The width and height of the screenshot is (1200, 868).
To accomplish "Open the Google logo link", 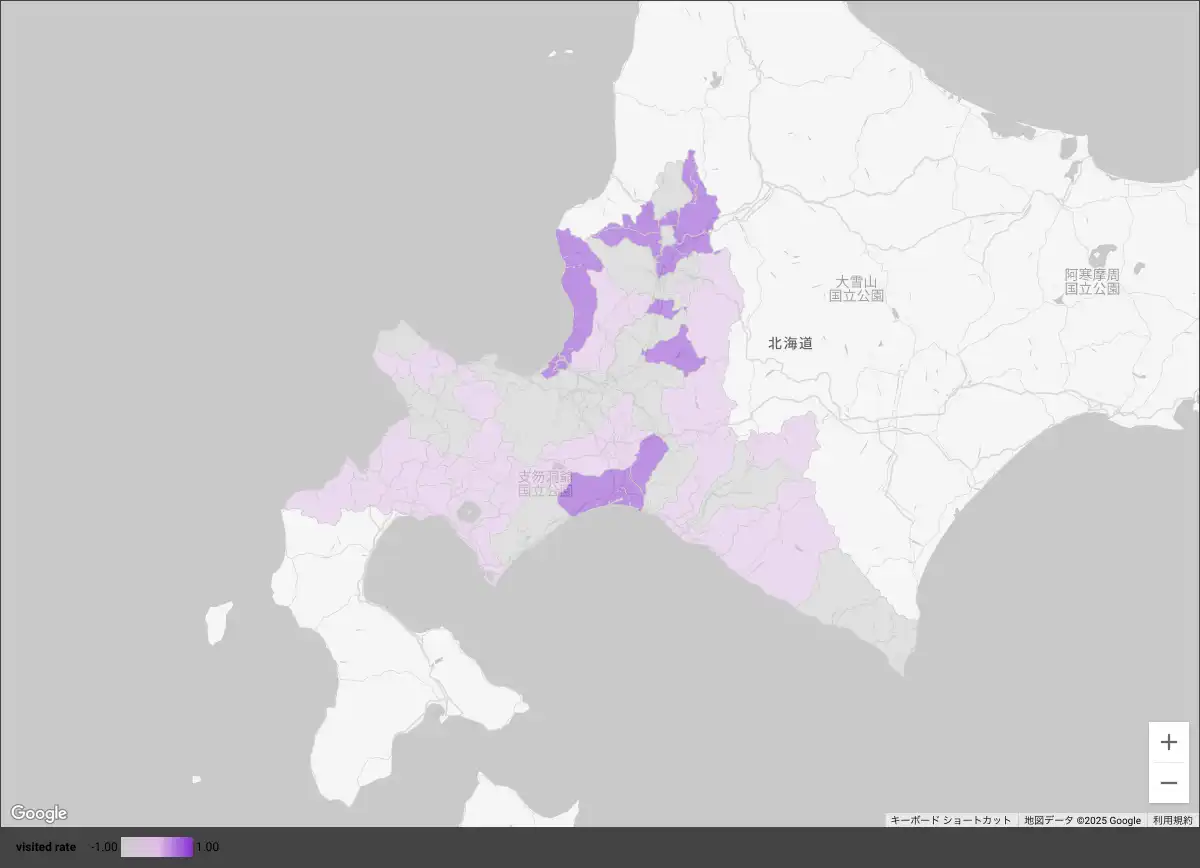I will click(x=39, y=813).
